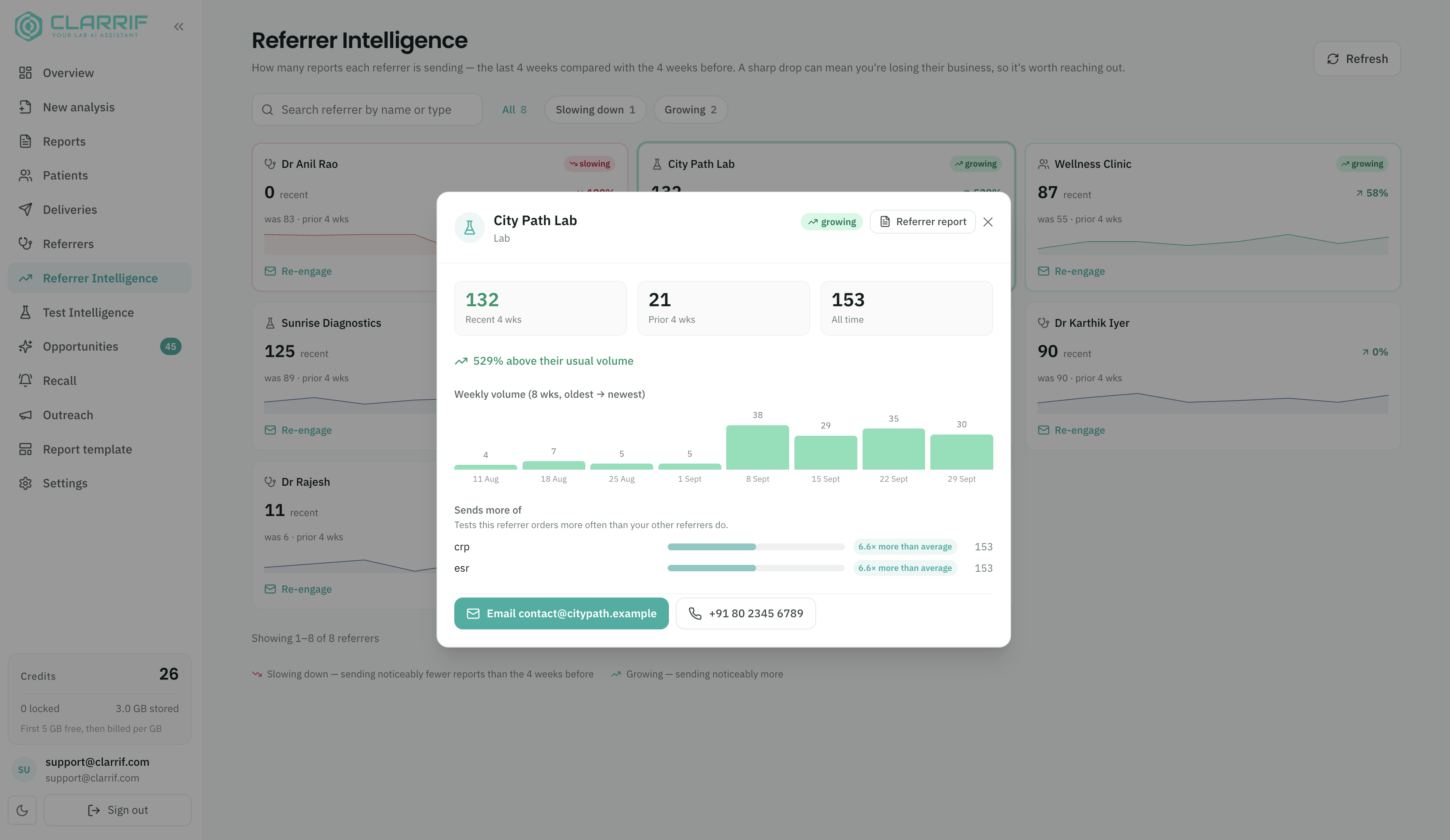Image resolution: width=1450 pixels, height=840 pixels.
Task: Filter by Growing referrers
Action: 690,110
